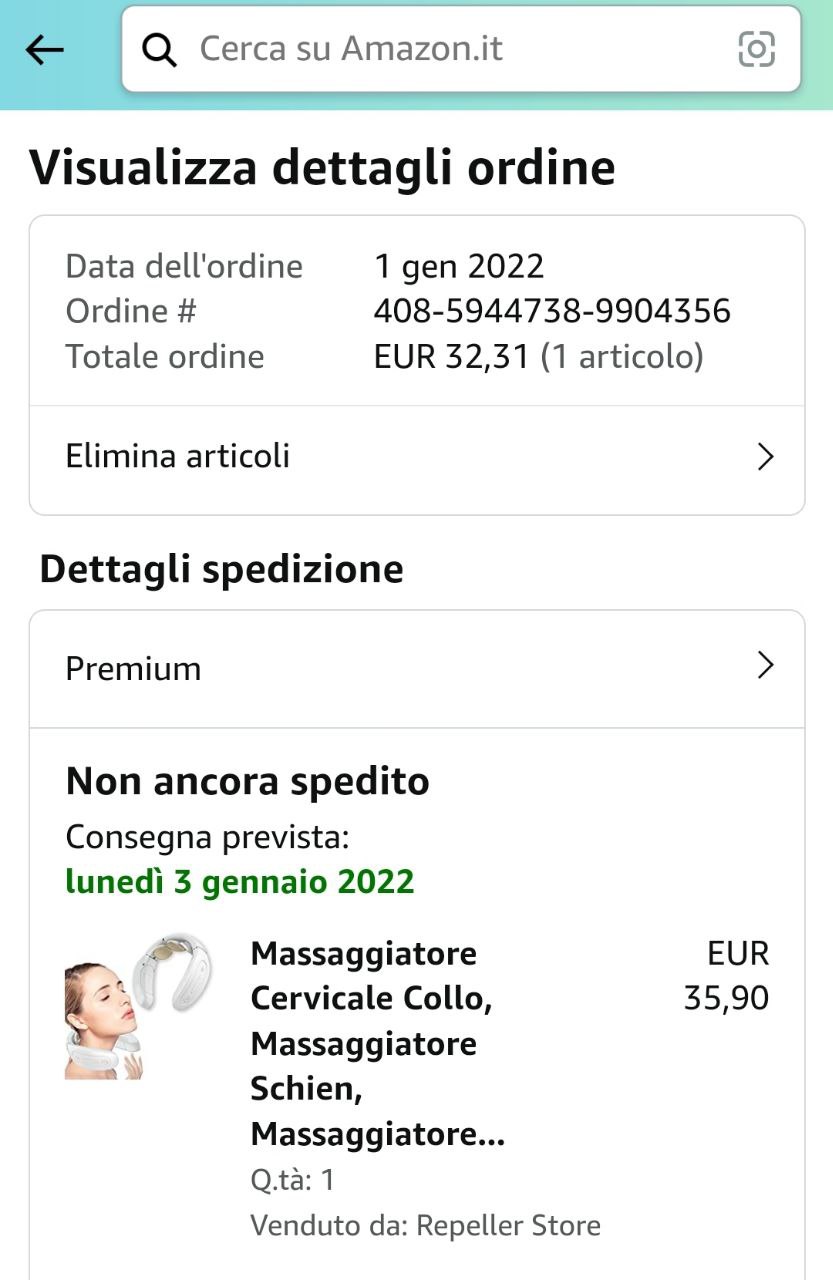Screen dimensions: 833x1280
Task: Expand the Elimina articoli chevron arrow
Action: tap(766, 457)
